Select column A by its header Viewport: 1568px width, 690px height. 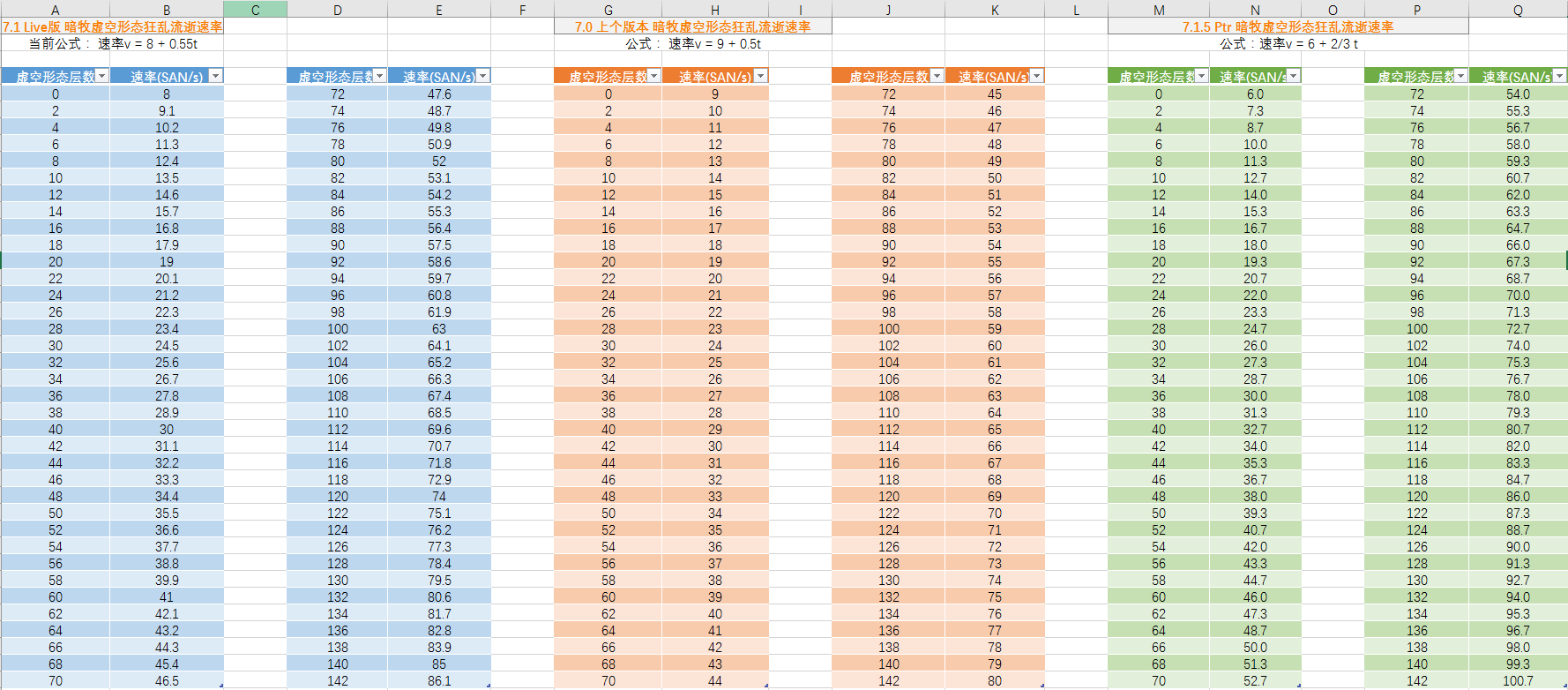55,10
